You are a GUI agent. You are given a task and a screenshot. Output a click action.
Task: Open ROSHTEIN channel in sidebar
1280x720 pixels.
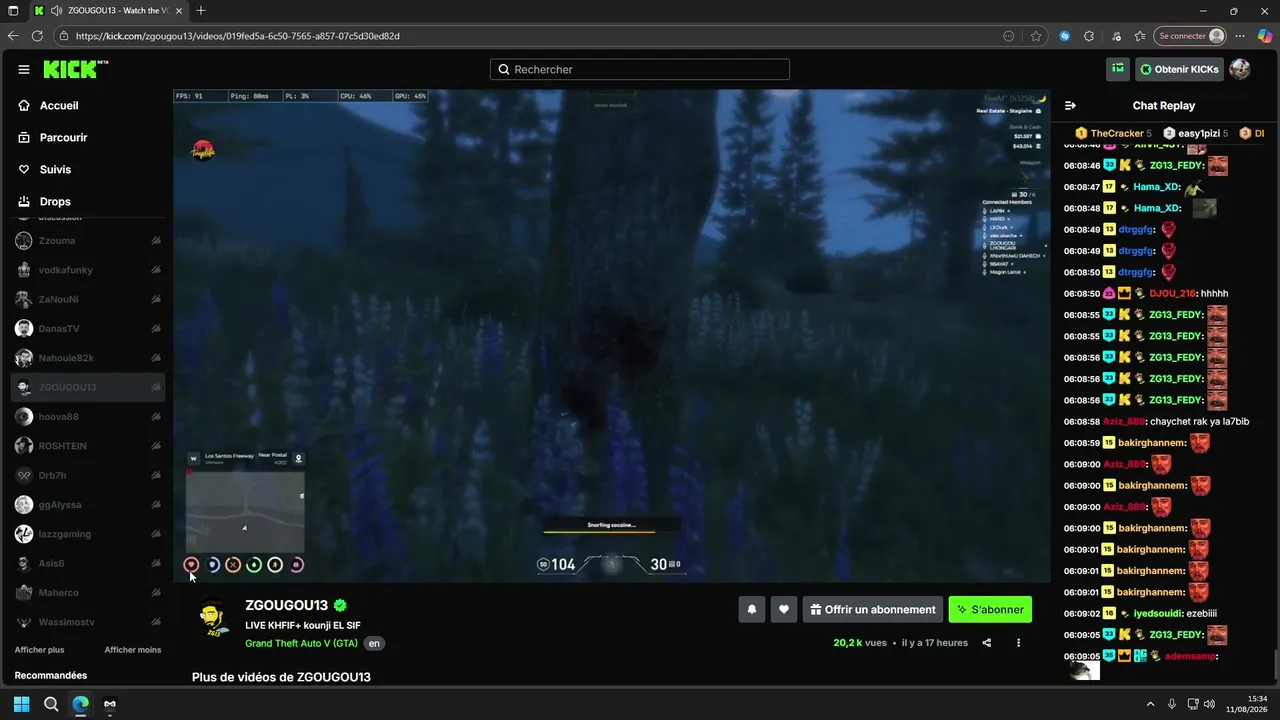pyautogui.click(x=88, y=446)
